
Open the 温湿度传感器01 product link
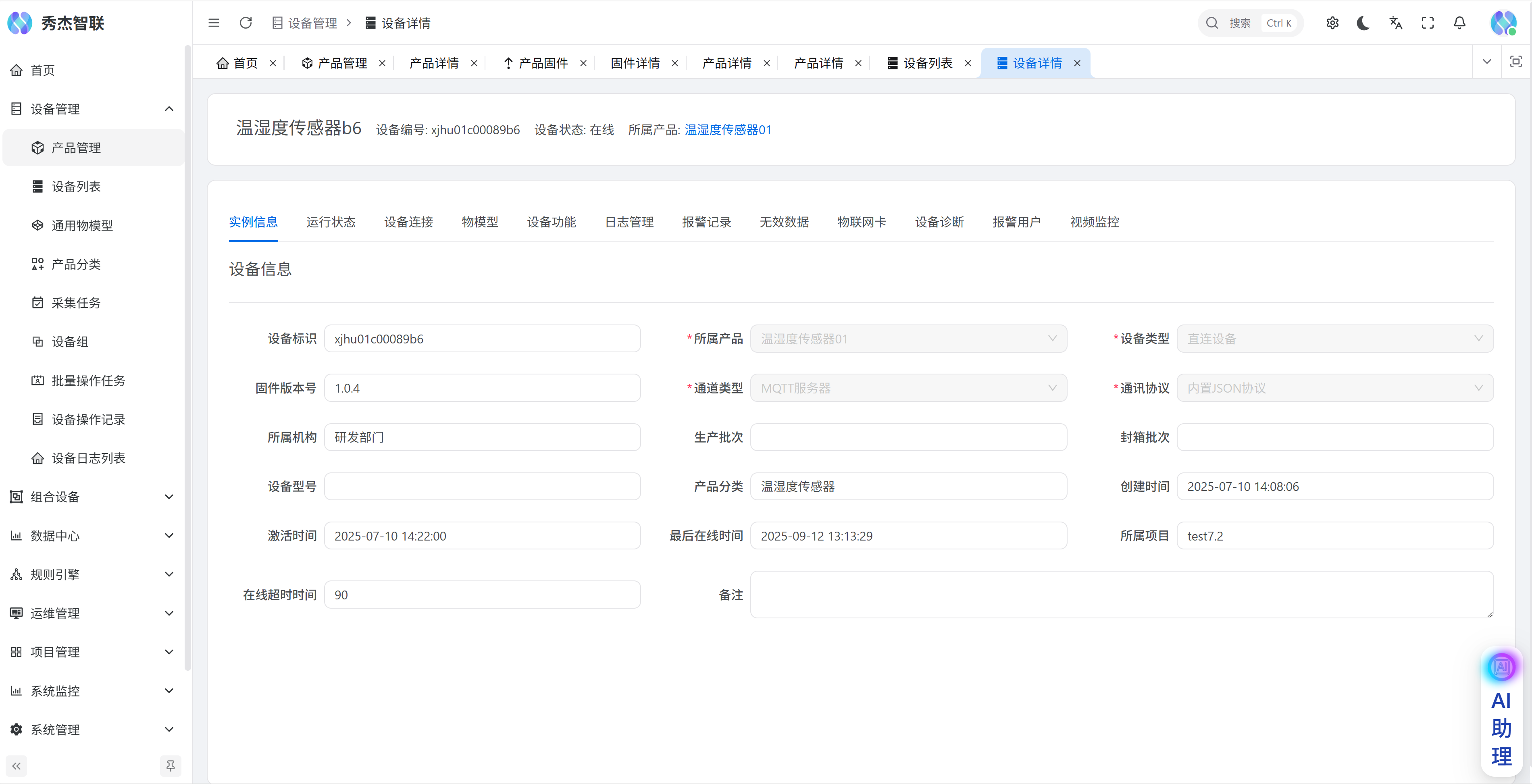(x=727, y=129)
